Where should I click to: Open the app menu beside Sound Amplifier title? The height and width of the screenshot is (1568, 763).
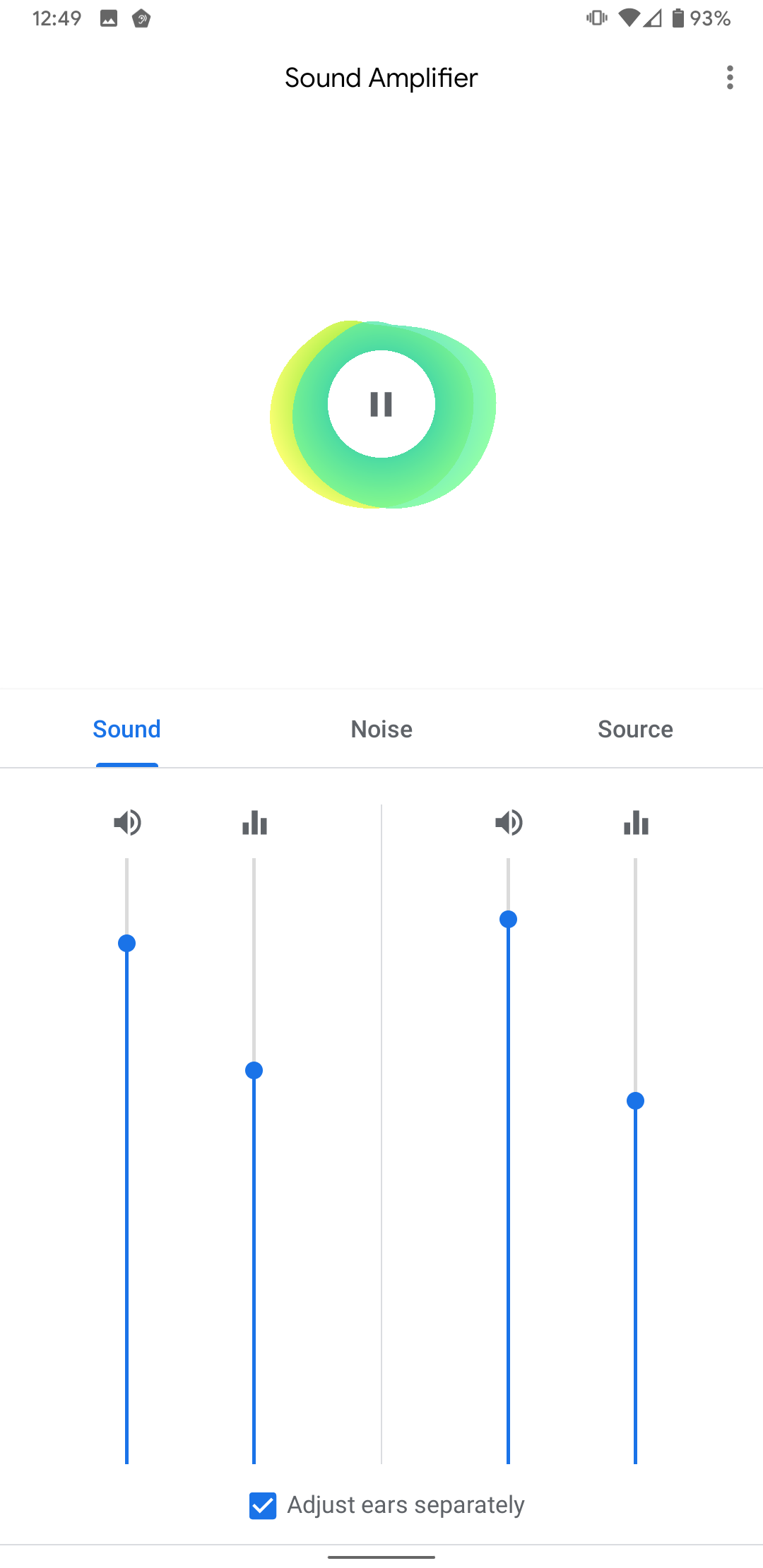click(730, 78)
